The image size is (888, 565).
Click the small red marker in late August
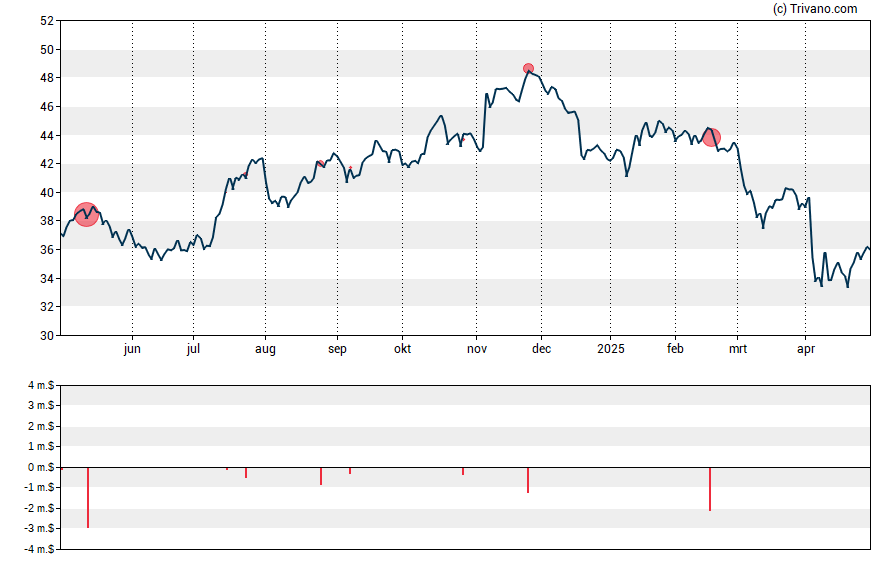(321, 164)
